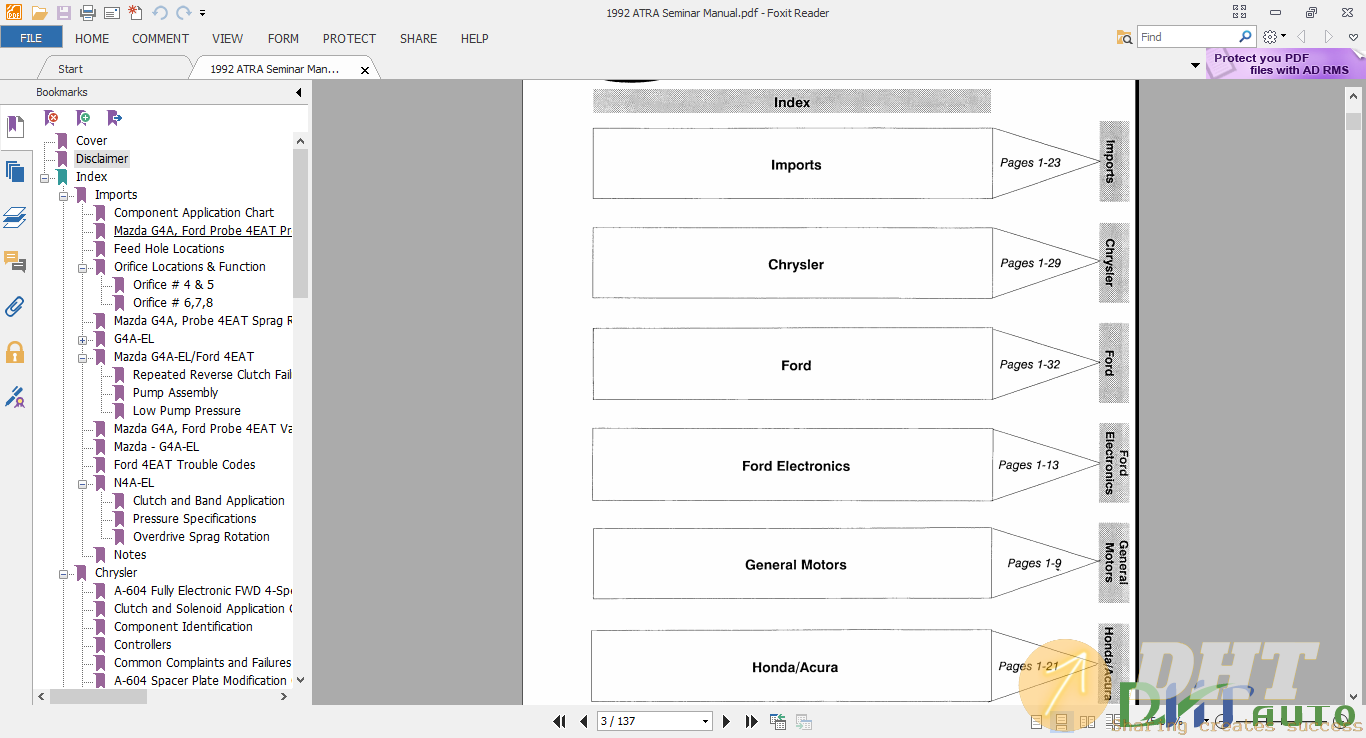
Task: Click the previous view icon in status bar
Action: point(777,721)
